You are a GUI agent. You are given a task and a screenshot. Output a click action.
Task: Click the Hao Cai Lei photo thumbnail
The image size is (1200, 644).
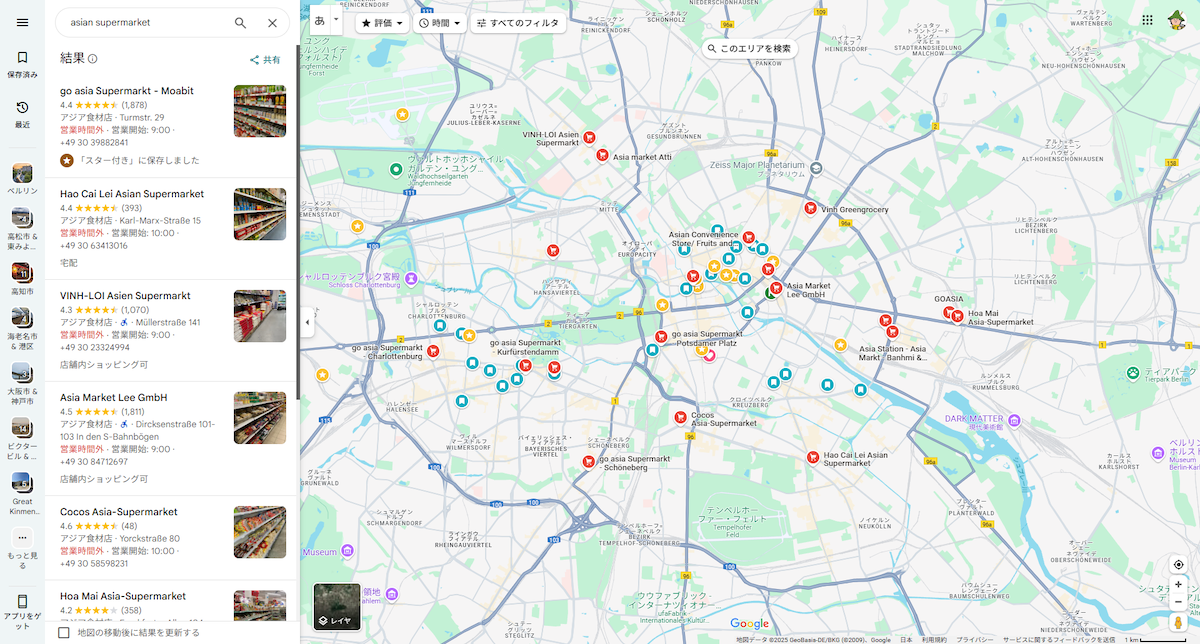[260, 214]
